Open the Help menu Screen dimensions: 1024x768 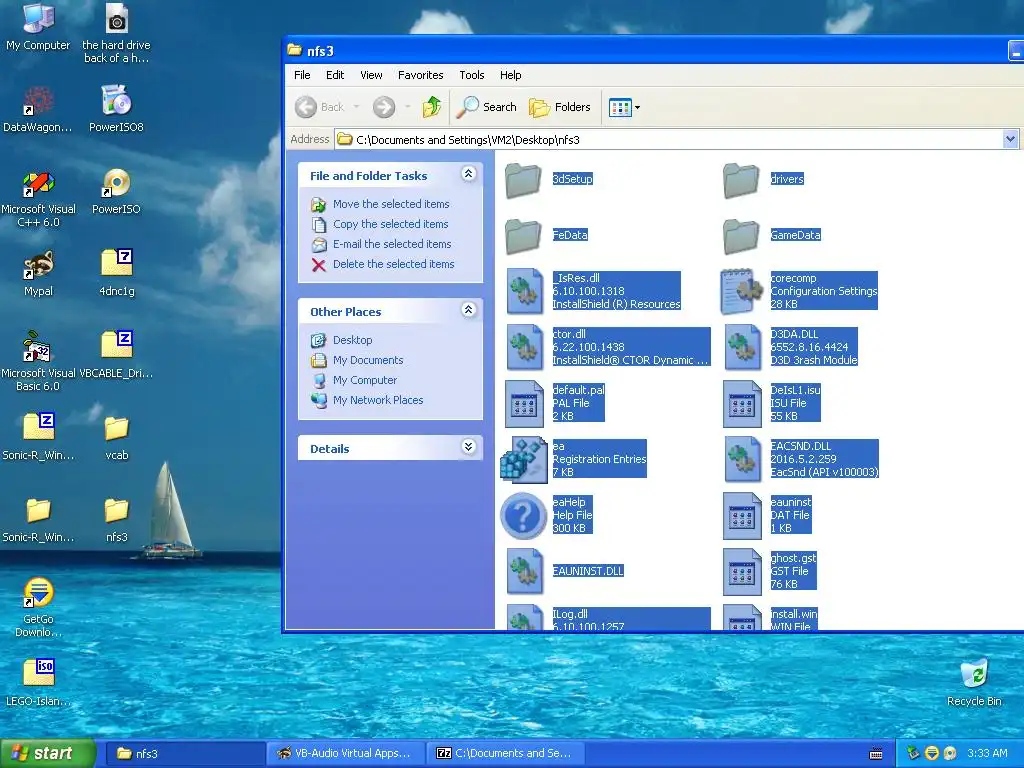tap(511, 75)
